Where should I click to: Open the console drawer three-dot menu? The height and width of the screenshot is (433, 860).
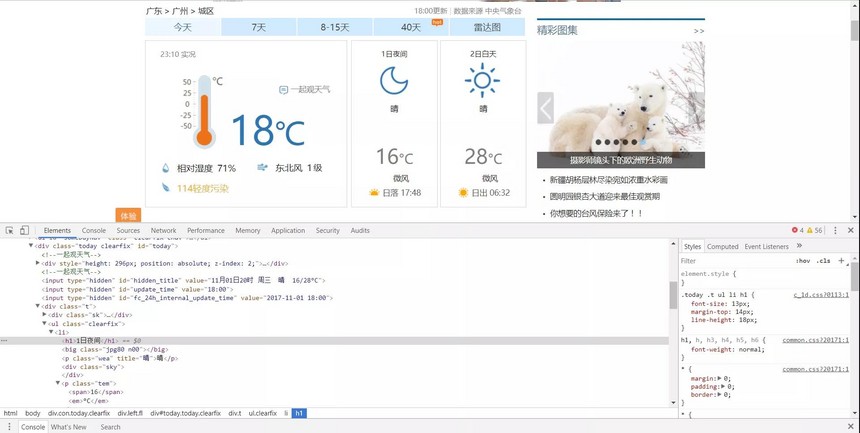tap(8, 427)
